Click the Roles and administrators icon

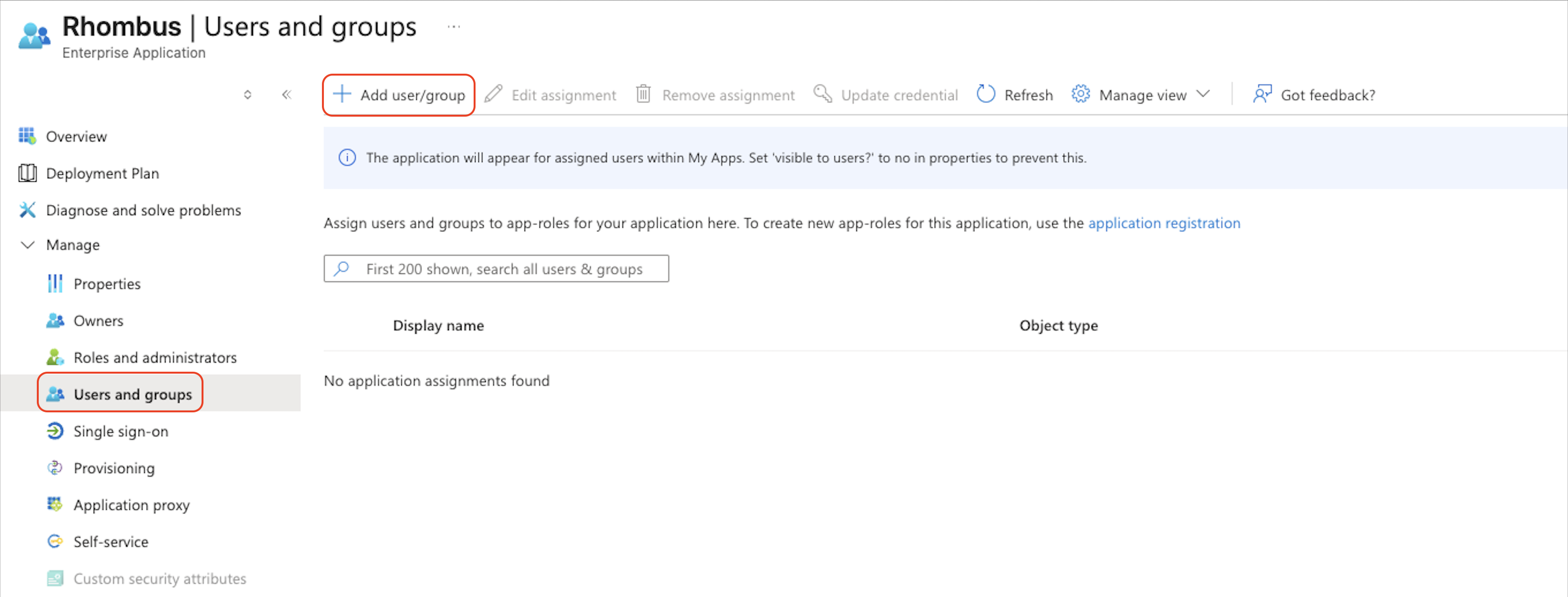[55, 357]
